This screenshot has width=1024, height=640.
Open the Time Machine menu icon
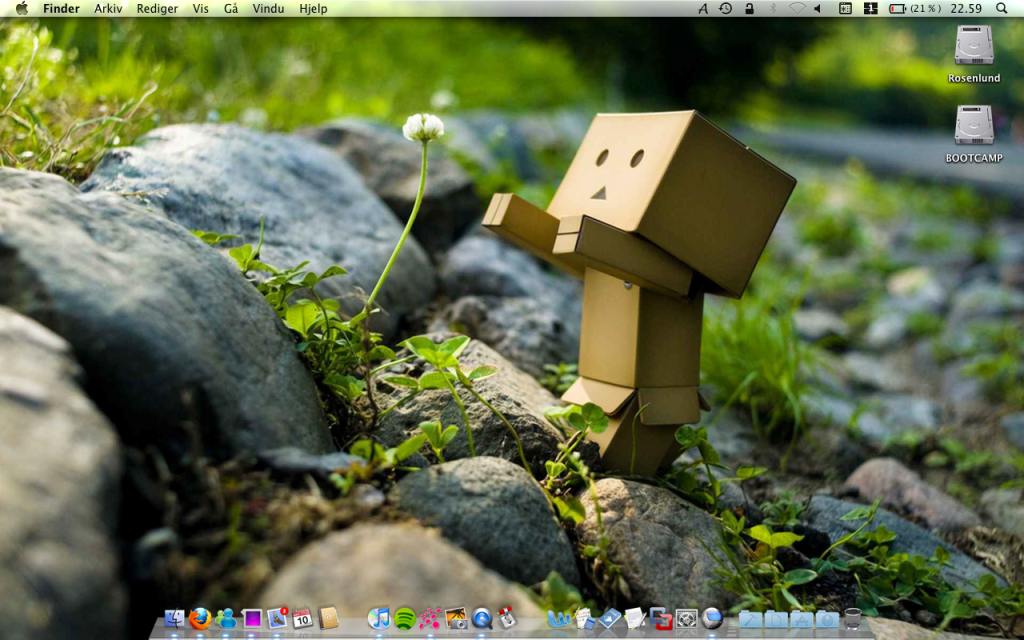(726, 8)
